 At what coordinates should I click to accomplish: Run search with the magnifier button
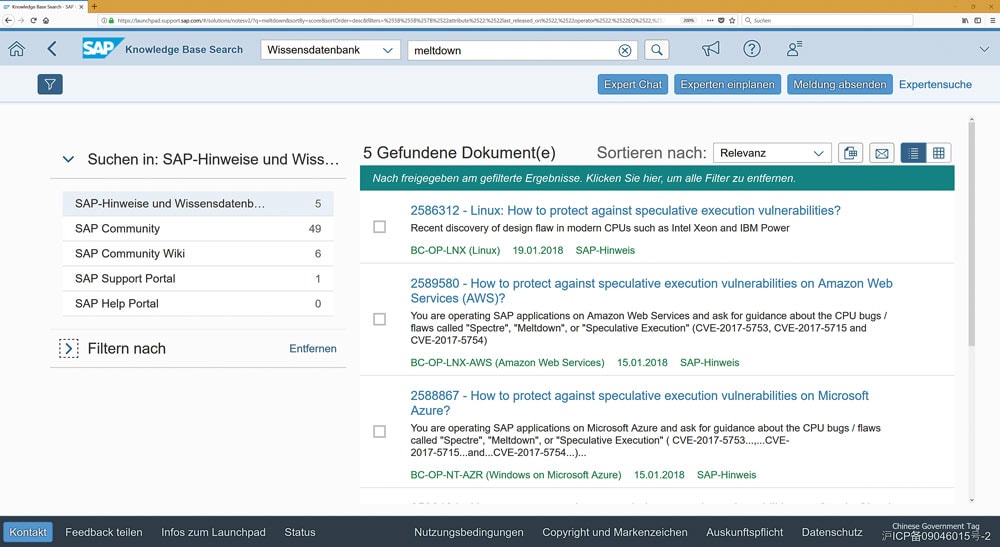pyautogui.click(x=657, y=50)
